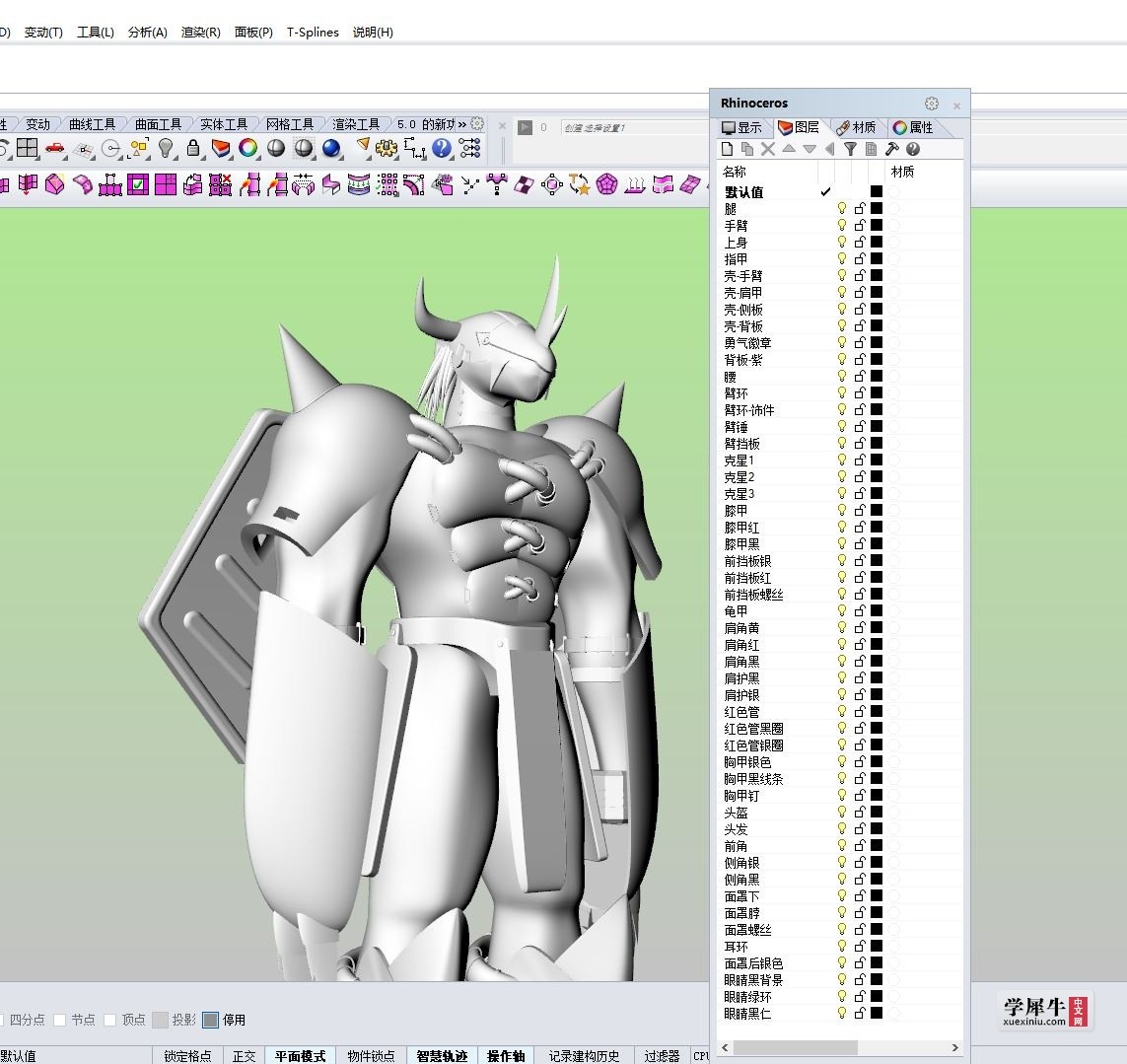Screen dimensions: 1127x1064
Task: Open layer tools with the hammer icon
Action: [892, 149]
